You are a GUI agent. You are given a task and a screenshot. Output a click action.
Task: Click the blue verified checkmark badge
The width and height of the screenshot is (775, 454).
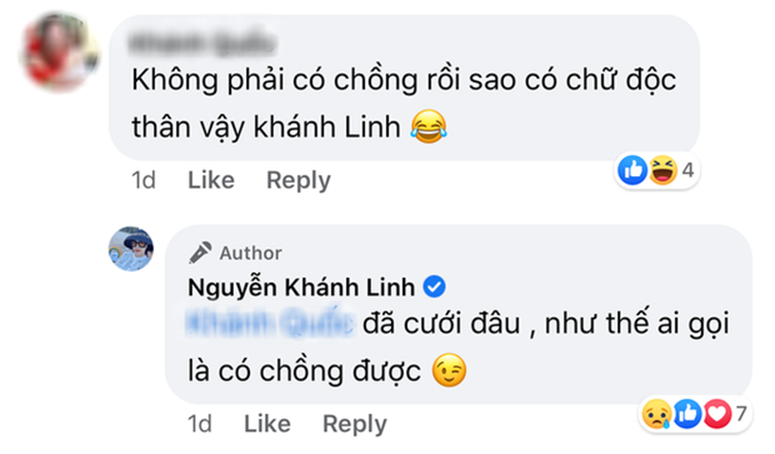point(434,288)
